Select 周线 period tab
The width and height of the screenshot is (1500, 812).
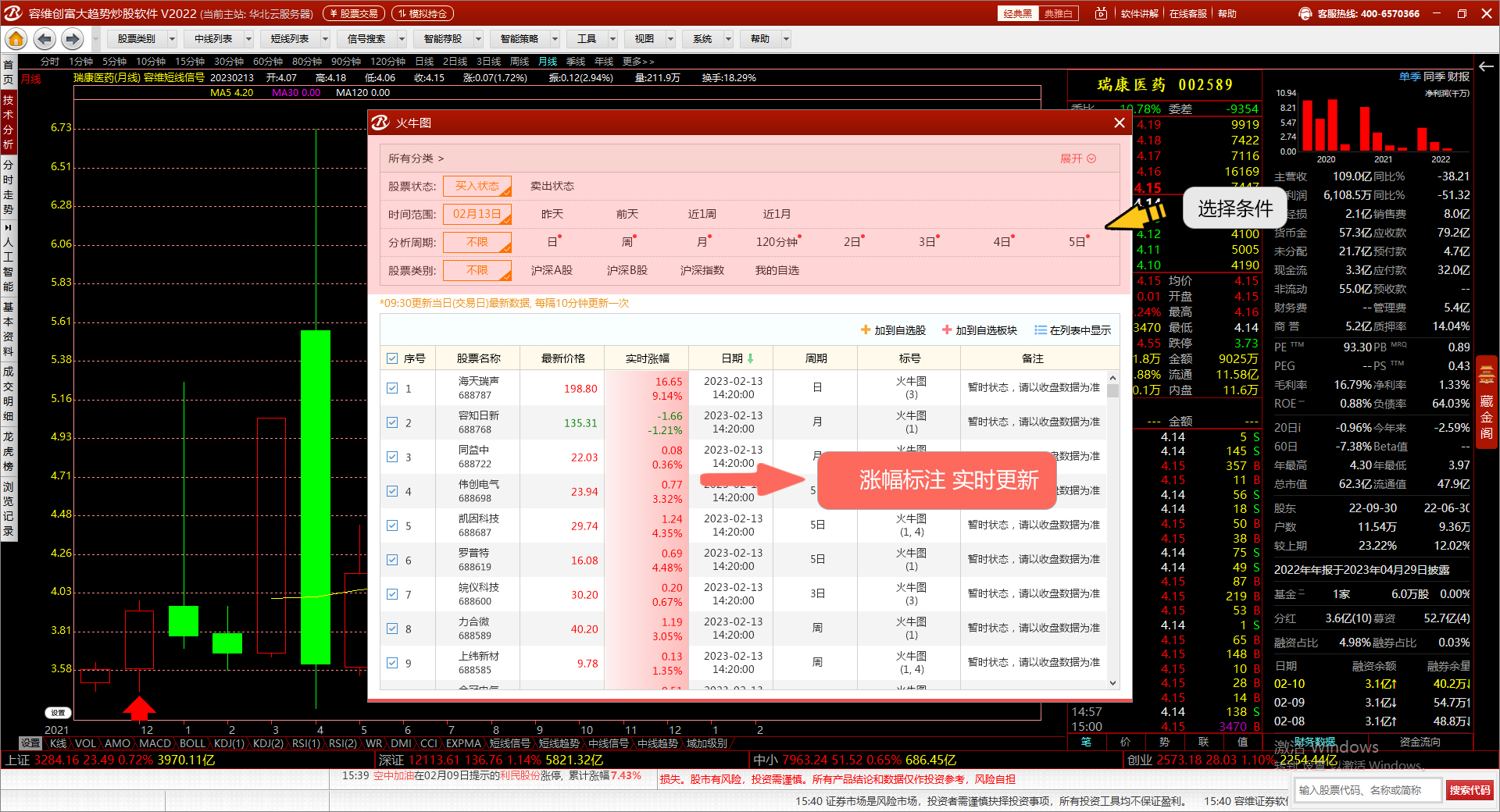(x=520, y=61)
